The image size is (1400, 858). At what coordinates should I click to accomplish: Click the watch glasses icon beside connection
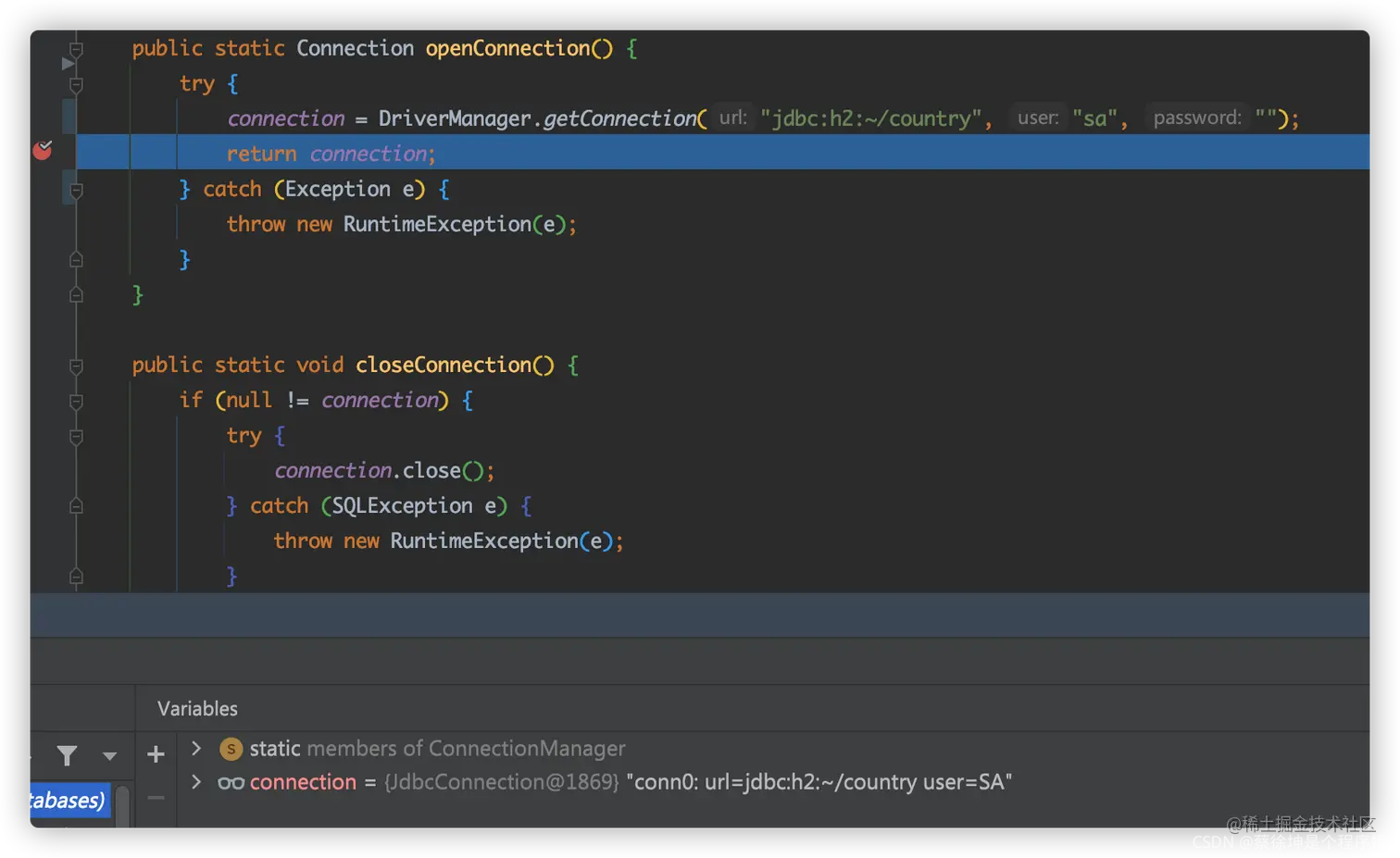pyautogui.click(x=231, y=783)
